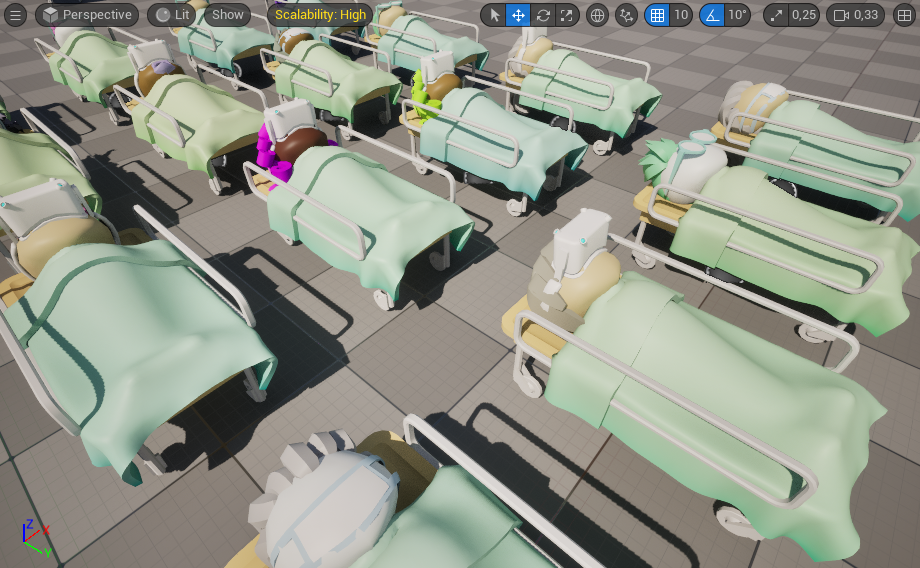This screenshot has width=920, height=568.
Task: Open the Lit view mode dropdown
Action: pos(172,15)
